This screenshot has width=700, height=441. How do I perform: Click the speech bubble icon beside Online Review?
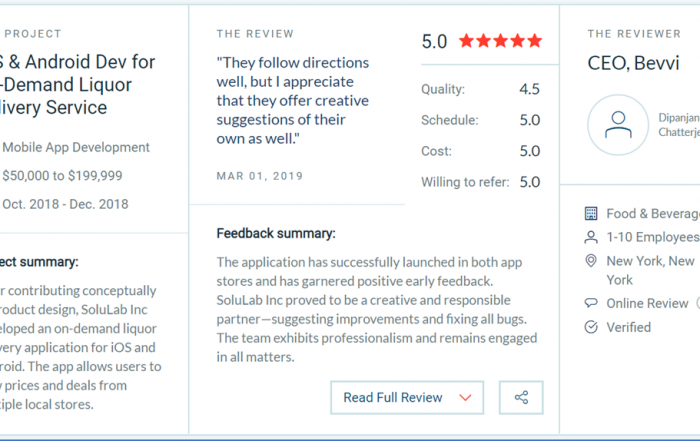tap(591, 304)
